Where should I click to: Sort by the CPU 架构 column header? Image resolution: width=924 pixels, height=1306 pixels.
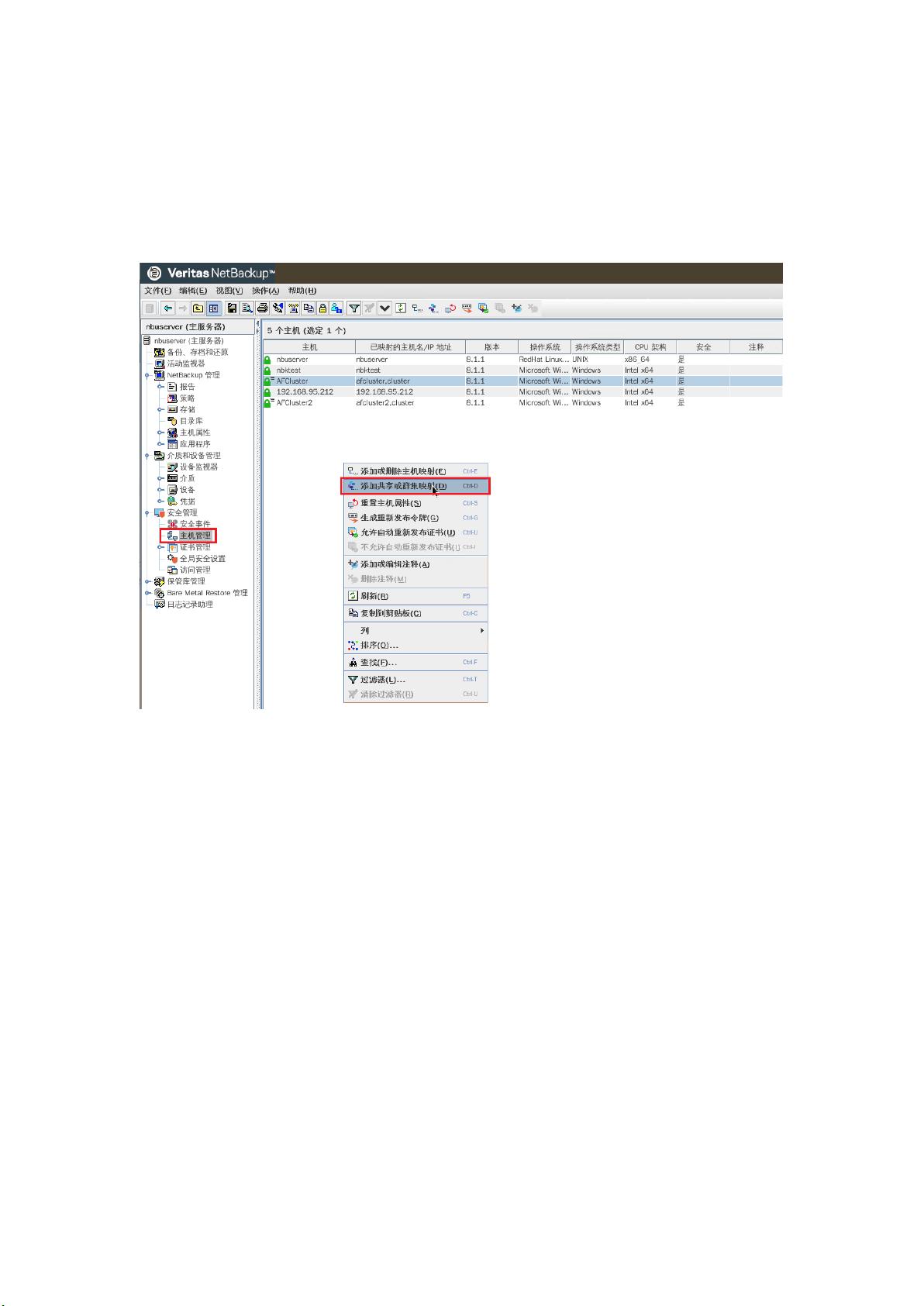(650, 347)
